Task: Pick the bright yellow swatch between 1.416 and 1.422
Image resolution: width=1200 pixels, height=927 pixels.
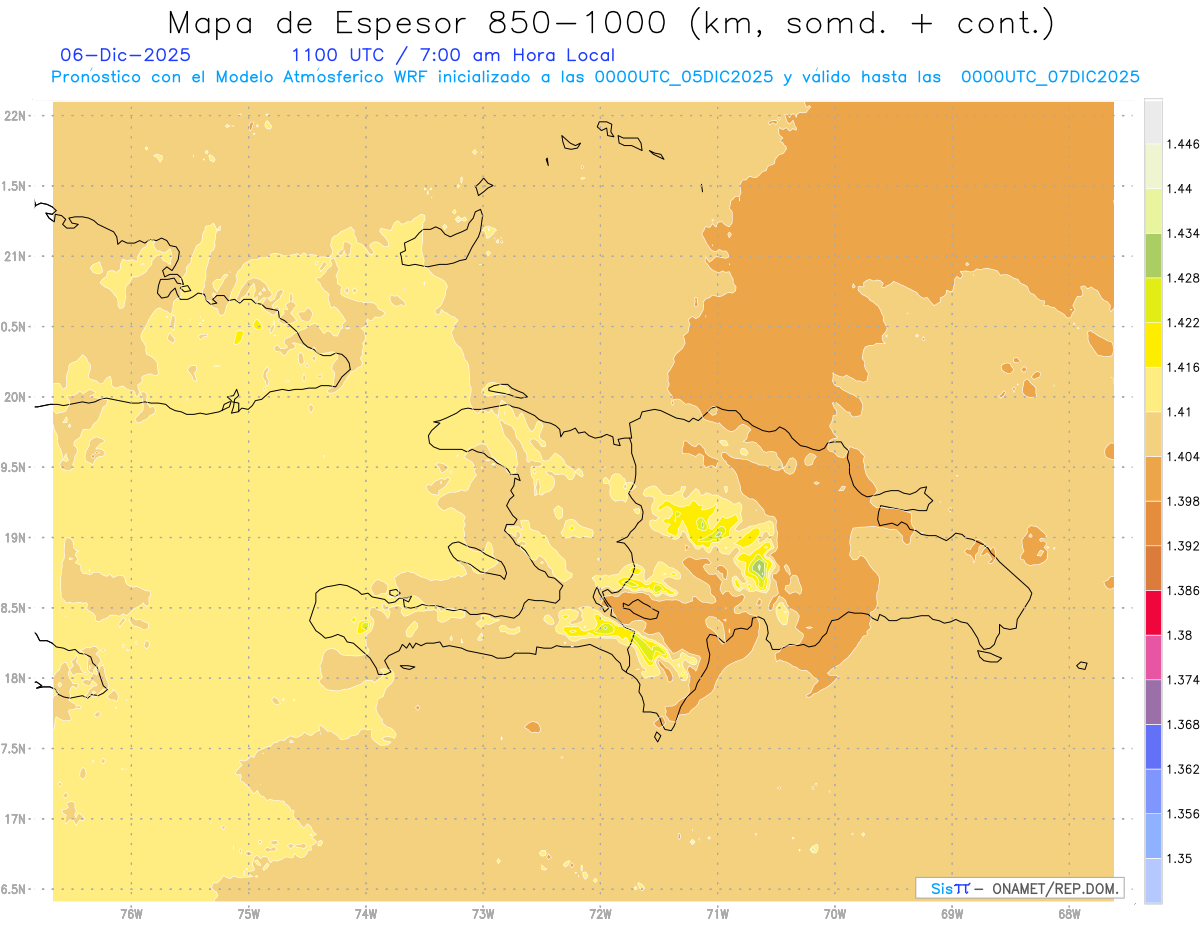Action: [x=1153, y=345]
